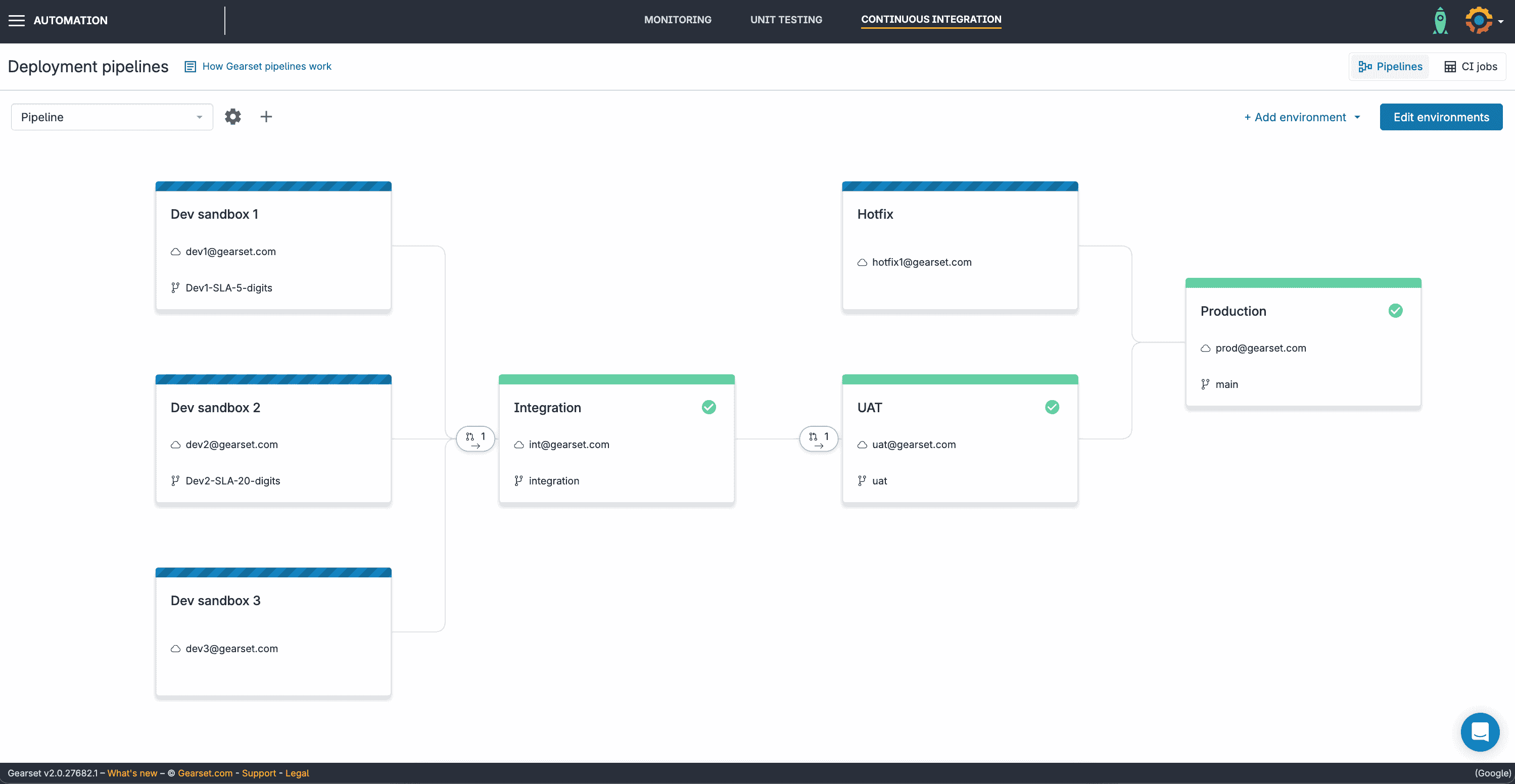Open How Gearset pipelines work link
The width and height of the screenshot is (1515, 784).
pos(266,66)
